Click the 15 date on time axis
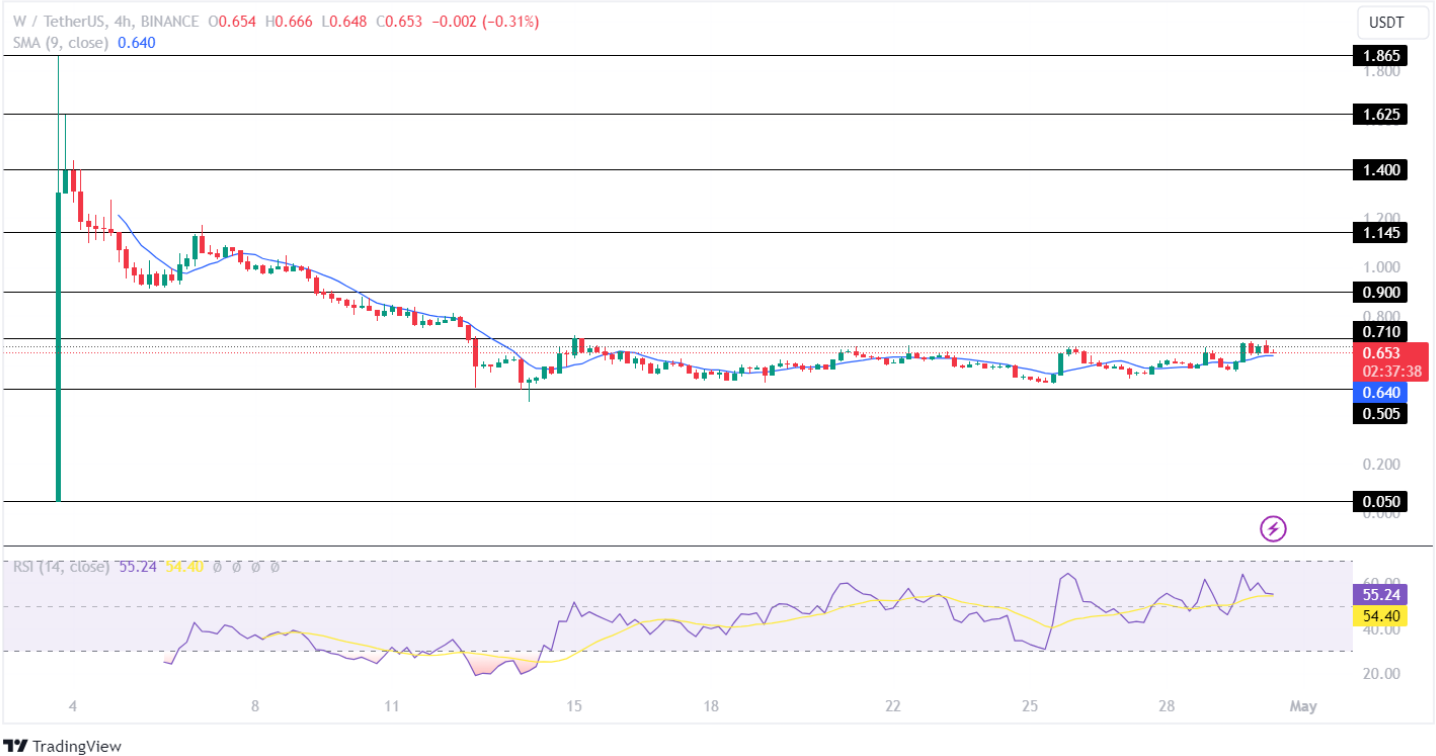Image resolution: width=1436 pixels, height=756 pixels. tap(573, 706)
